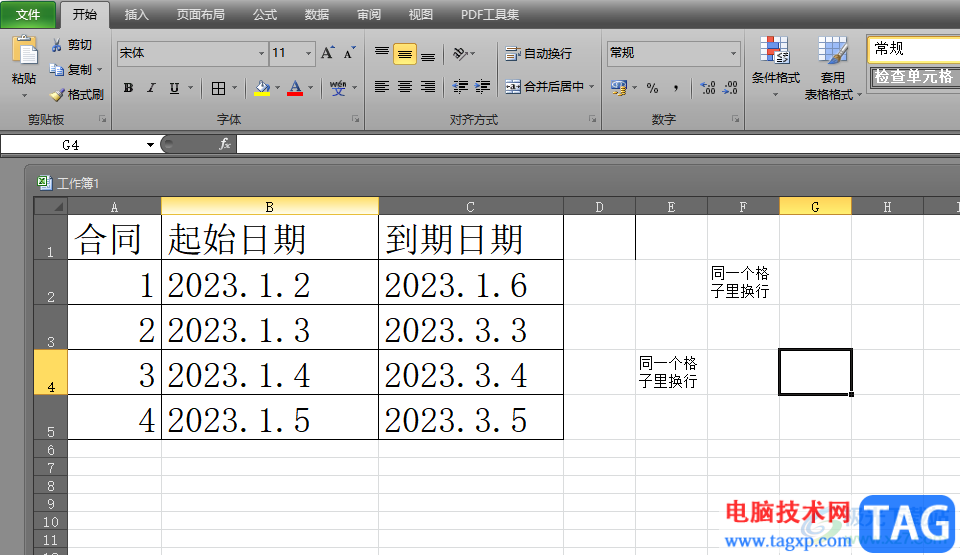
Task: Open the 字体 dialog launcher
Action: tap(356, 119)
